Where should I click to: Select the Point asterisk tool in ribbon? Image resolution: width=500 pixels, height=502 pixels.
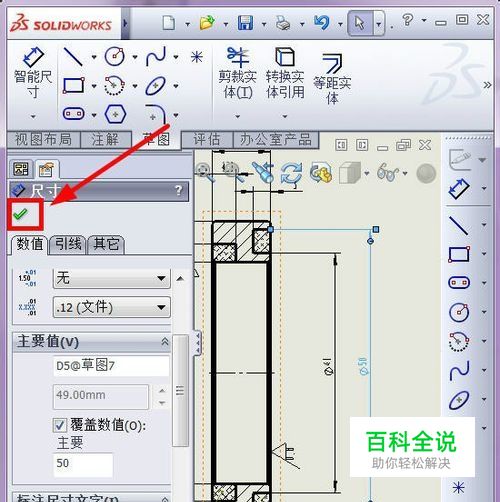(197, 57)
